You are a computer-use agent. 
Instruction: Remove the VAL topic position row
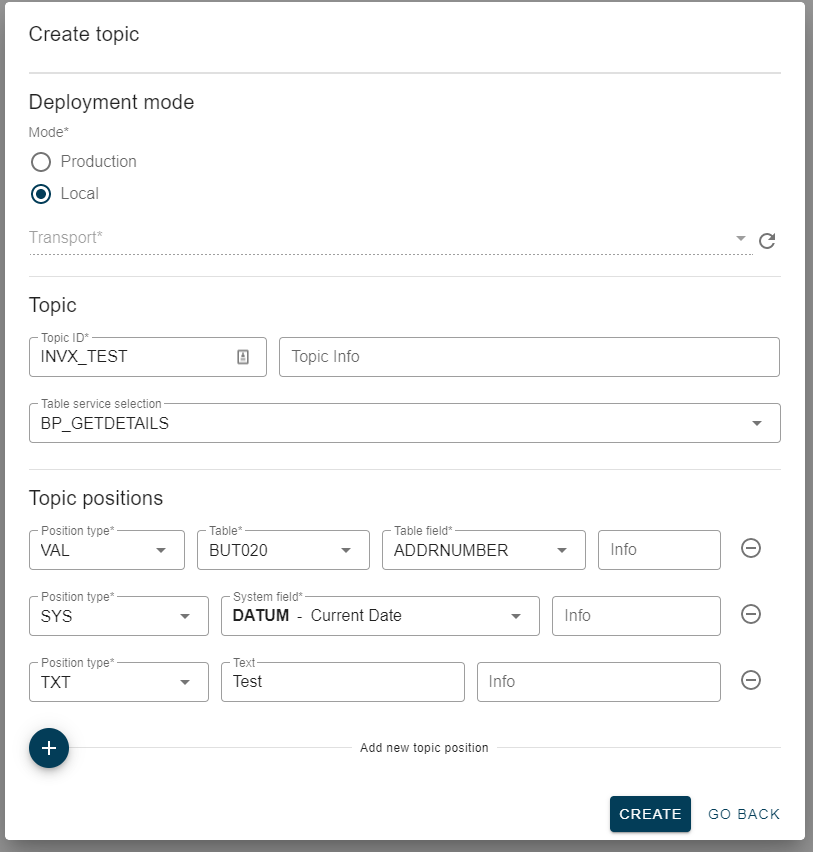(x=751, y=548)
